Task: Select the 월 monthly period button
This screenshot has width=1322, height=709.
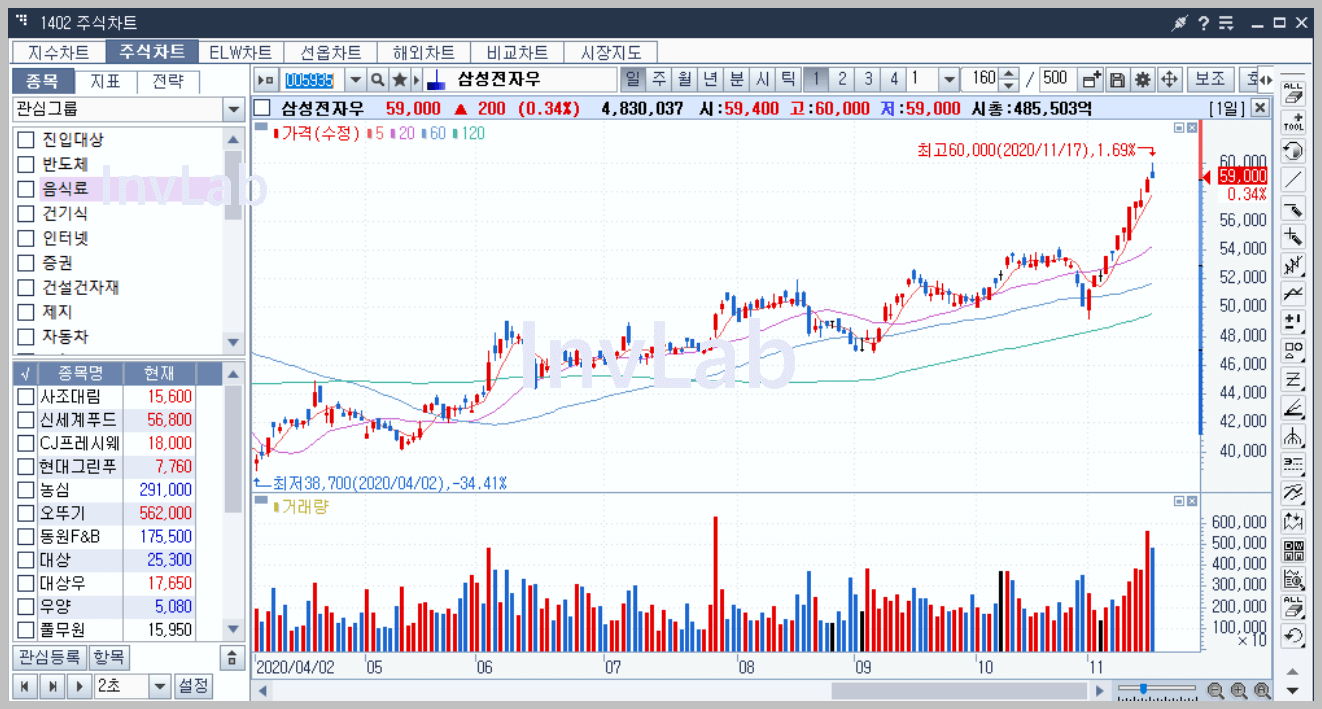Action: (685, 80)
